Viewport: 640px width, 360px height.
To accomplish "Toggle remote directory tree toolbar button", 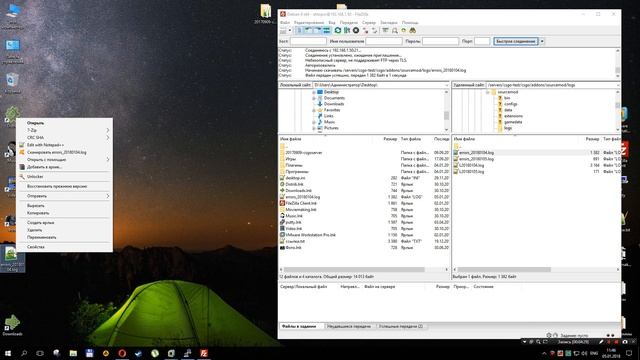I will (317, 31).
